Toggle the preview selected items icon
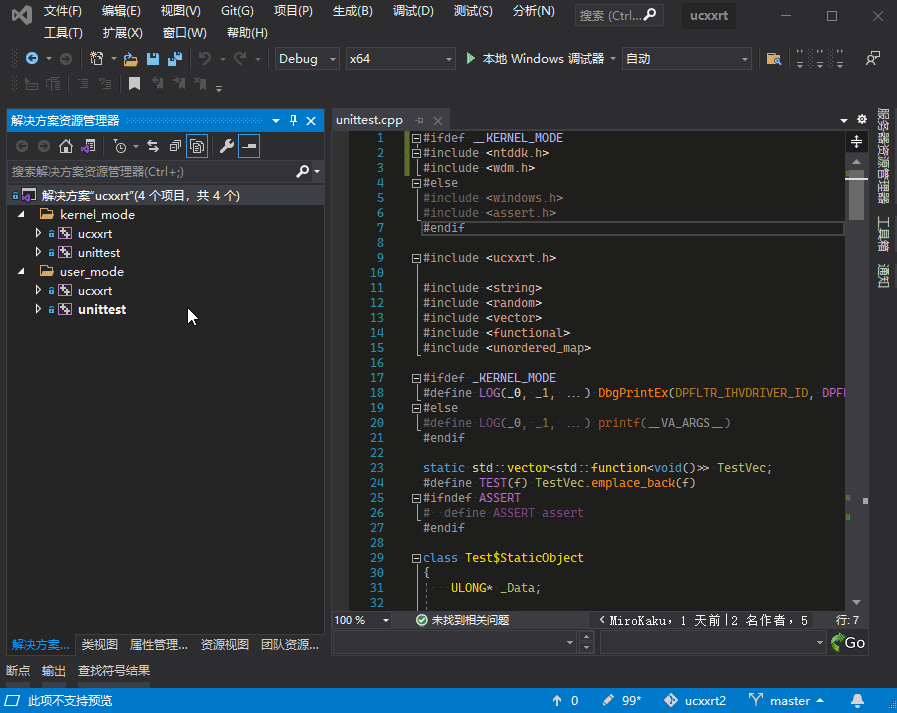The image size is (897, 713). pyautogui.click(x=249, y=146)
